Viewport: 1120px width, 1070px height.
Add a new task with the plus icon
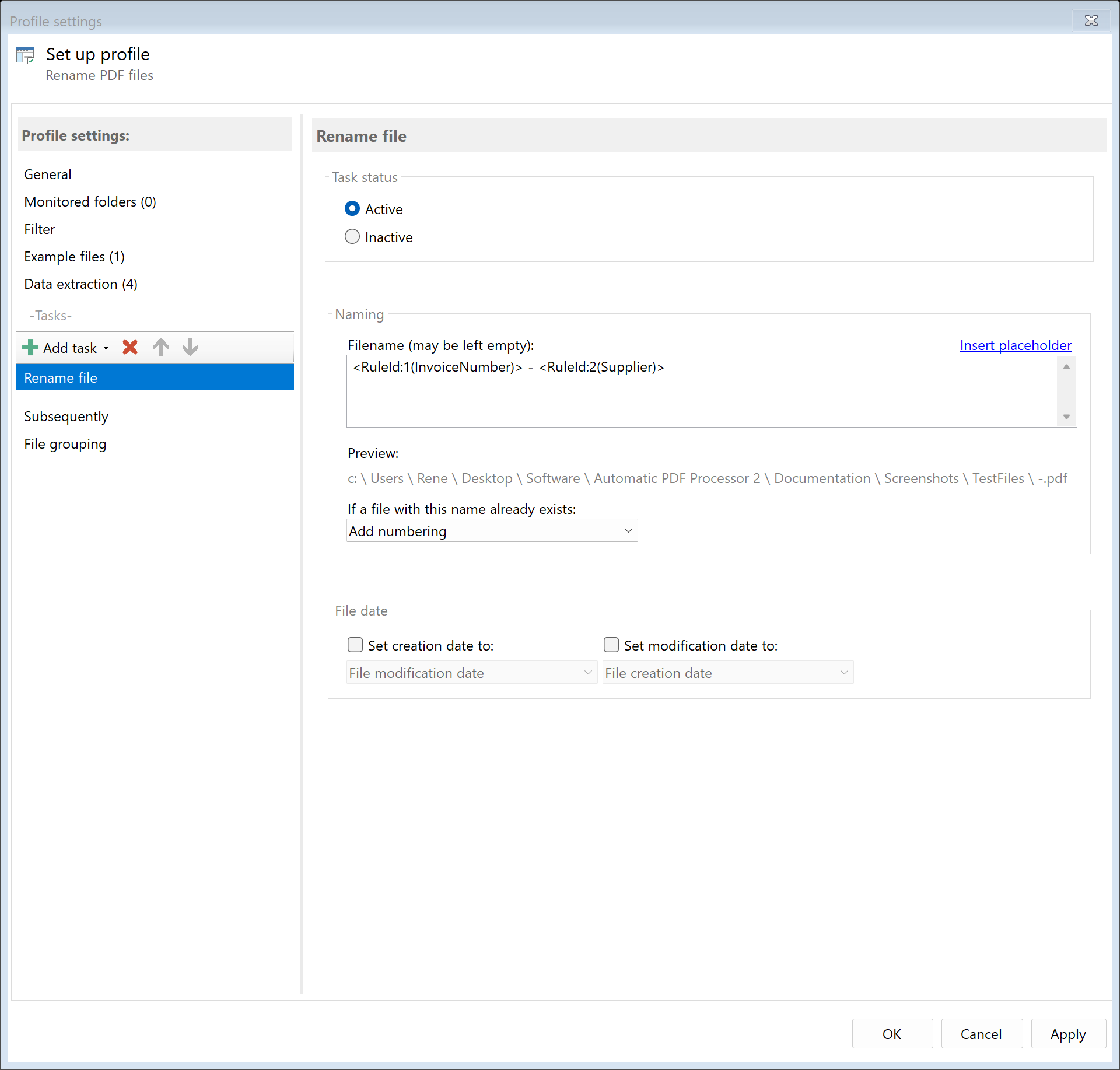pos(30,348)
